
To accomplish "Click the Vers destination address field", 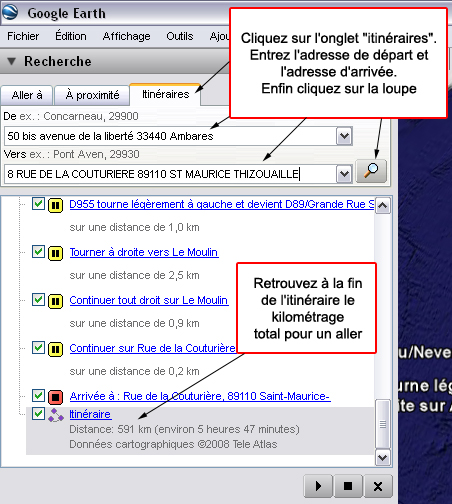I will [170, 174].
